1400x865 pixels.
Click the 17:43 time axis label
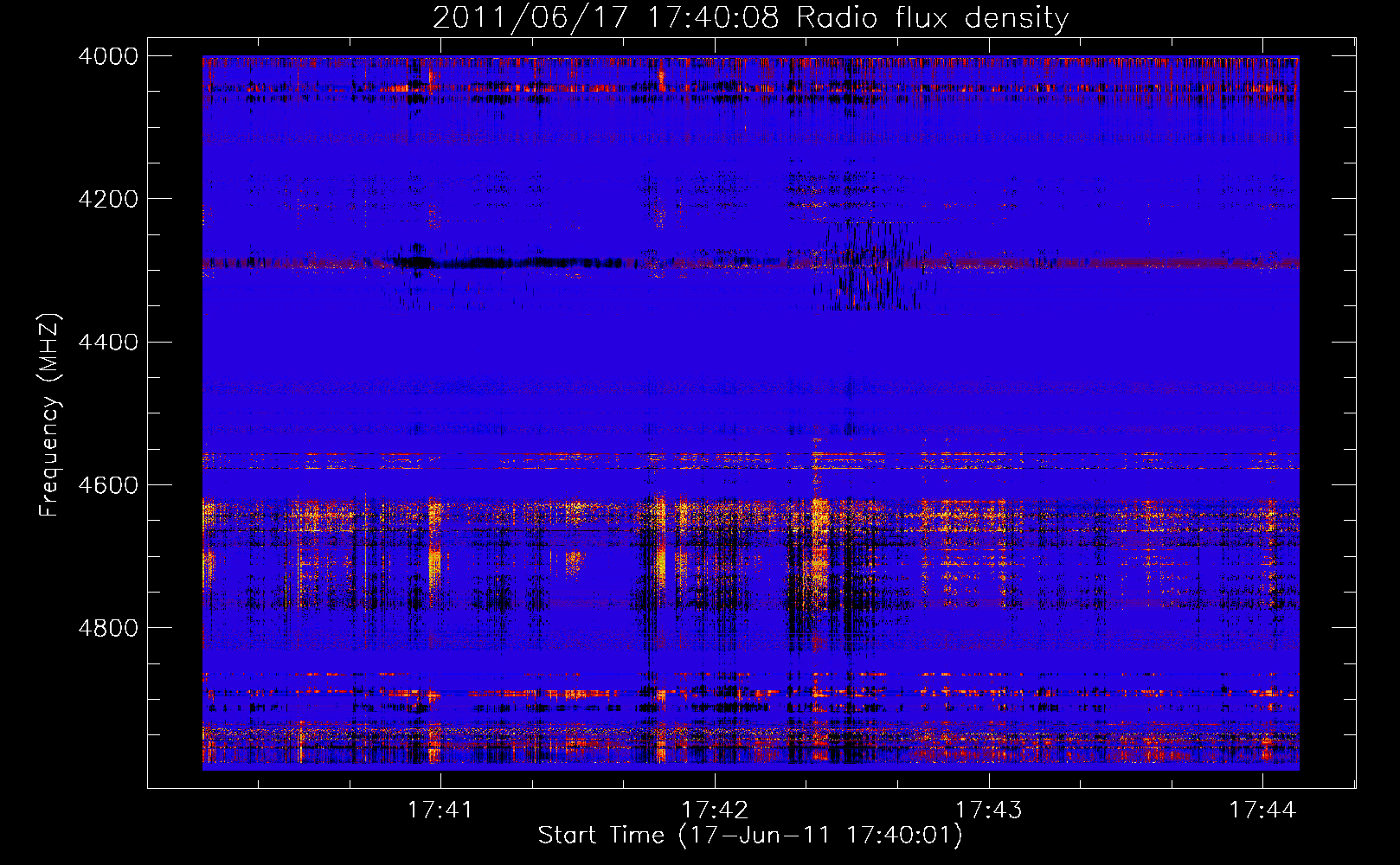click(x=988, y=810)
